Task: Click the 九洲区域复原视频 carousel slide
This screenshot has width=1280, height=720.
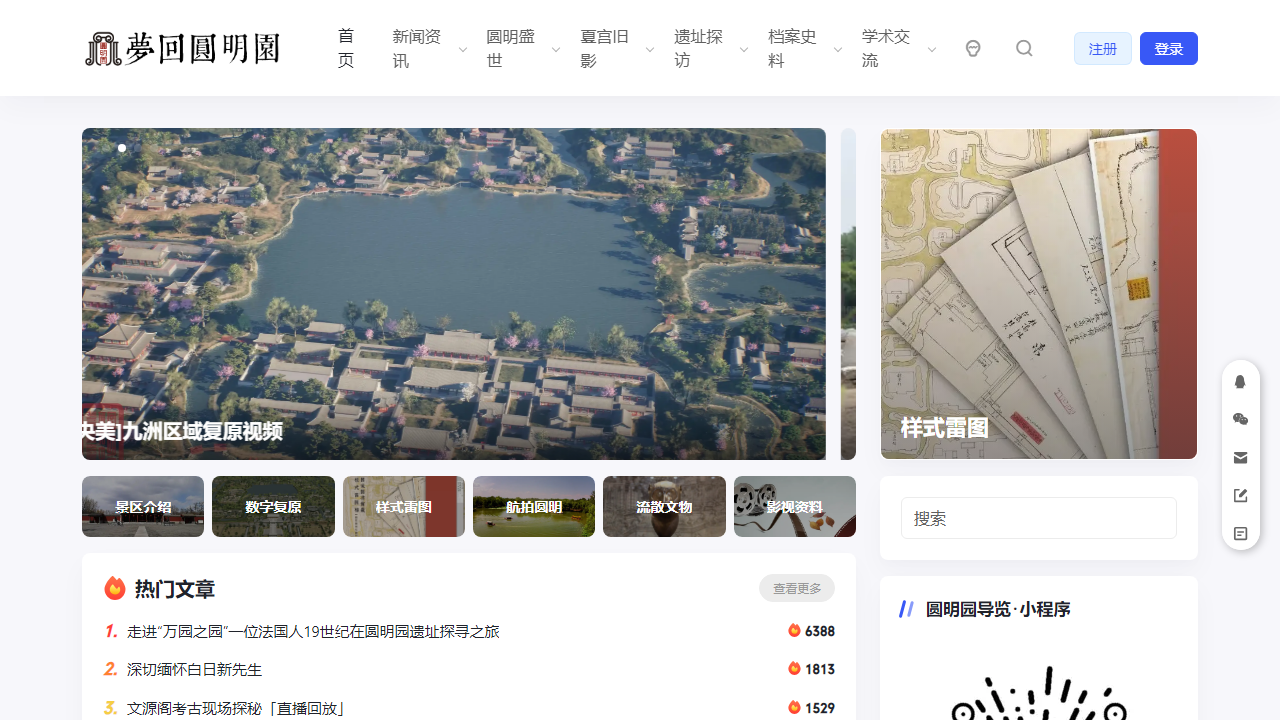Action: coord(454,294)
